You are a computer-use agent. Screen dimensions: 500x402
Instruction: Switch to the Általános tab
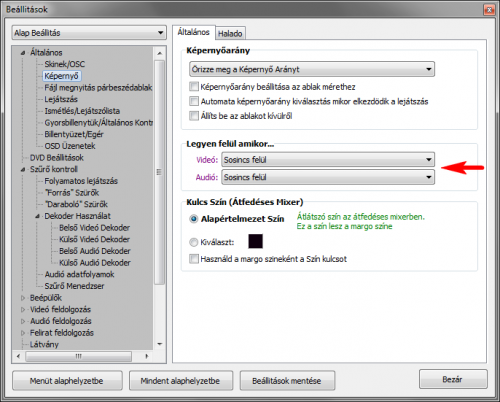point(193,32)
